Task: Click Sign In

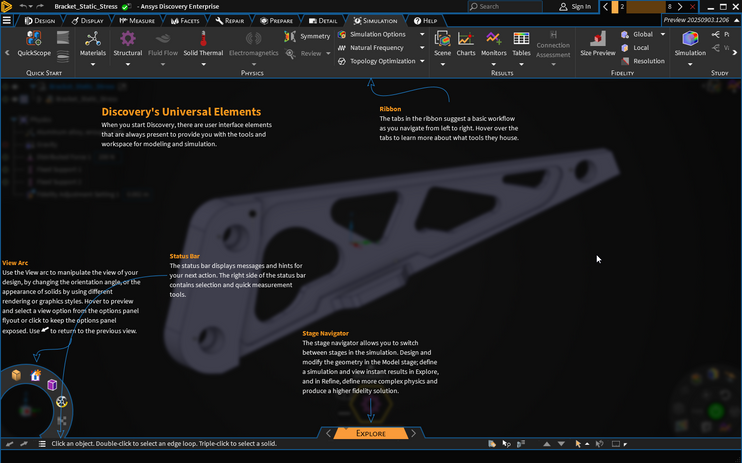Action: (575, 7)
